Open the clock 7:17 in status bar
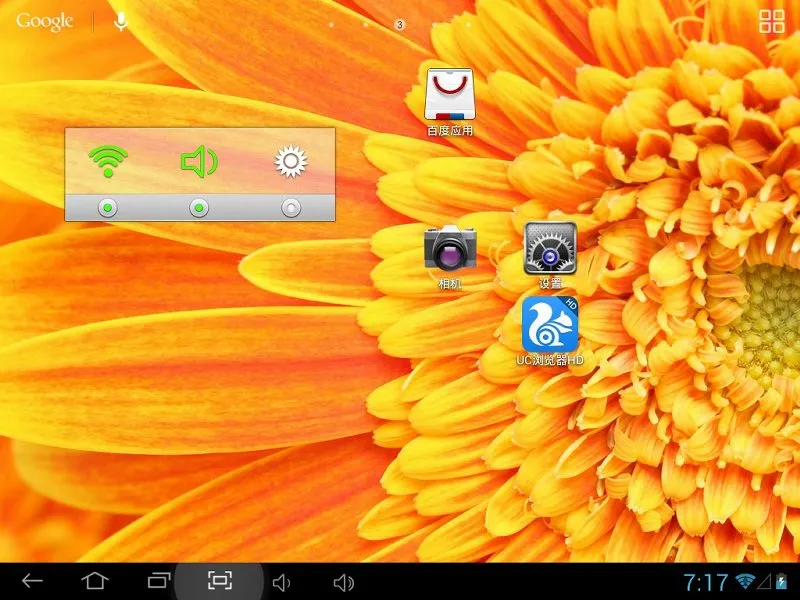800x600 pixels. point(705,582)
